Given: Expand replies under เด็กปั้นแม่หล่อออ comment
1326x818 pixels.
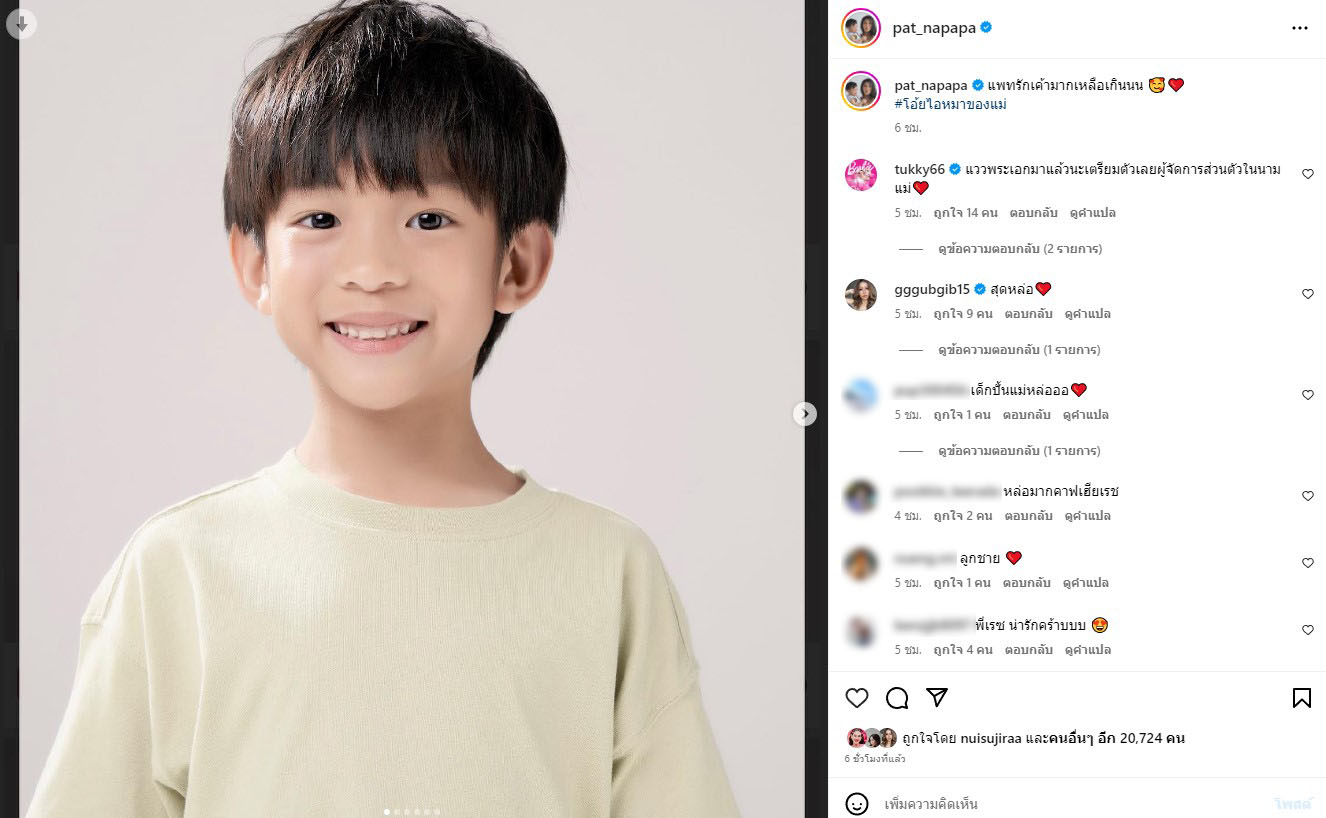Looking at the screenshot, I should coord(1019,451).
